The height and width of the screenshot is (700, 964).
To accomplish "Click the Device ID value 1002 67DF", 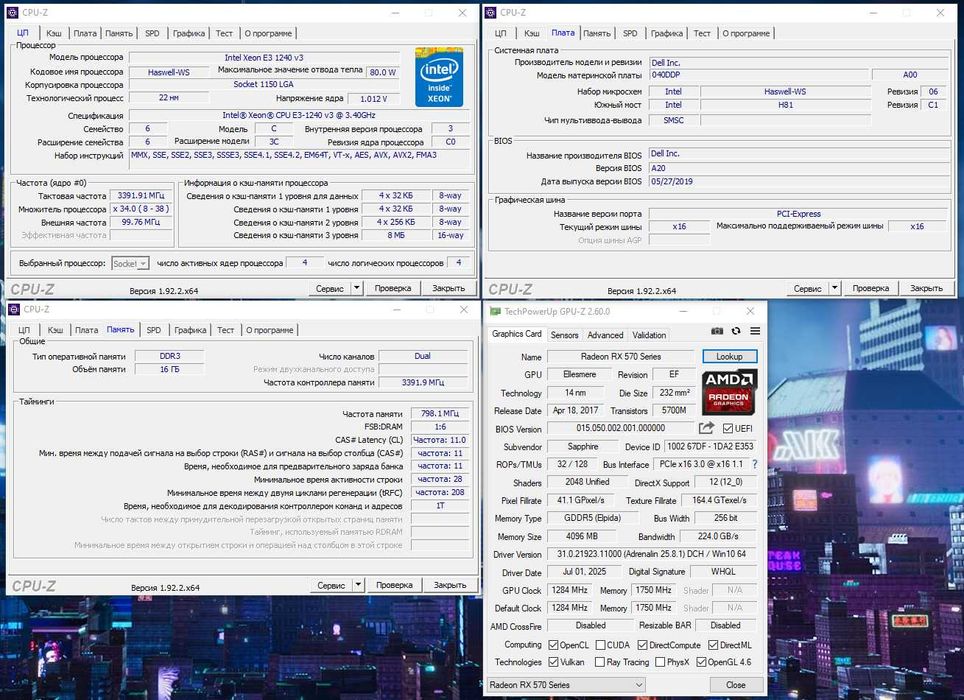I will point(710,446).
